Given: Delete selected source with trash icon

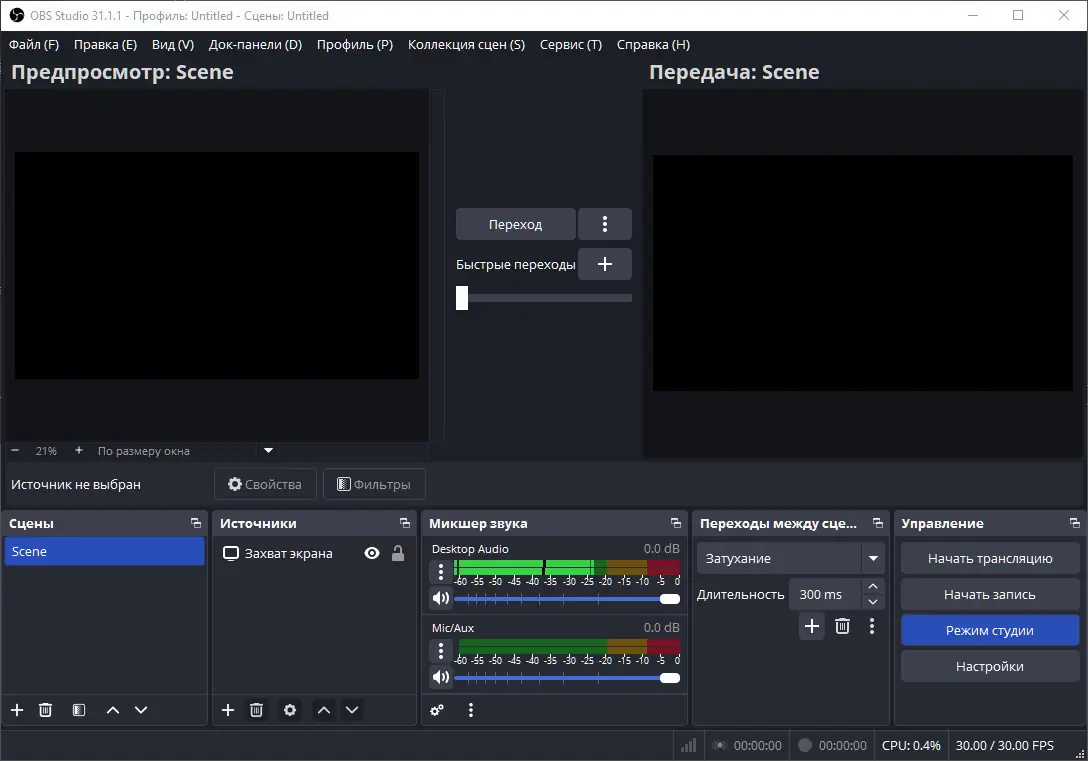Looking at the screenshot, I should tap(256, 710).
